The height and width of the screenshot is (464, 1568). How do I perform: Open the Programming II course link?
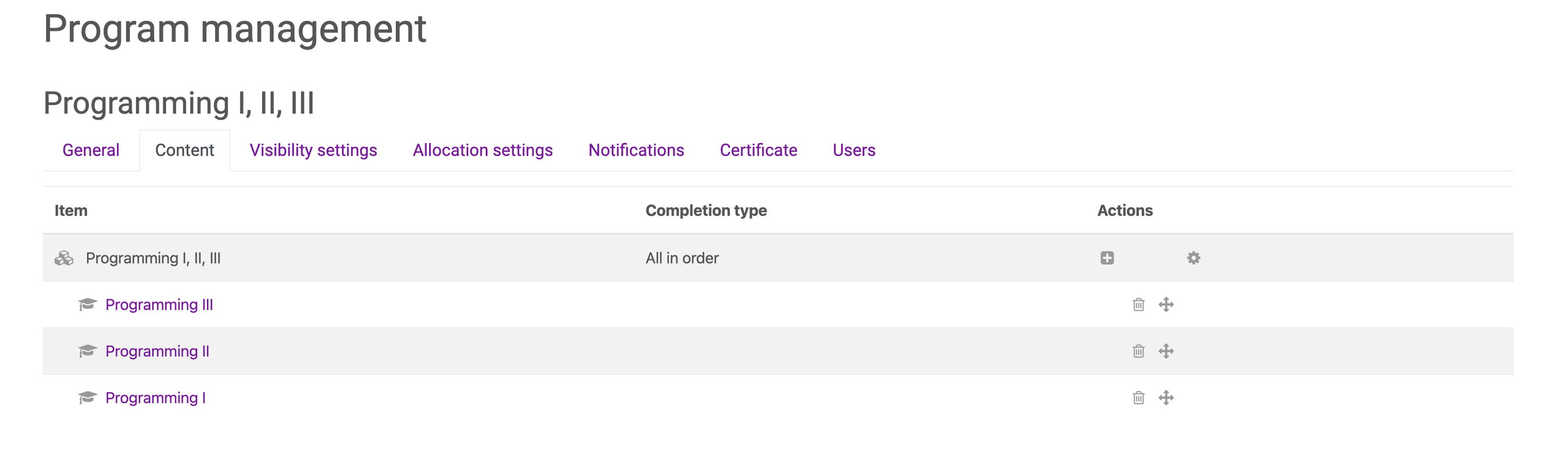(157, 351)
